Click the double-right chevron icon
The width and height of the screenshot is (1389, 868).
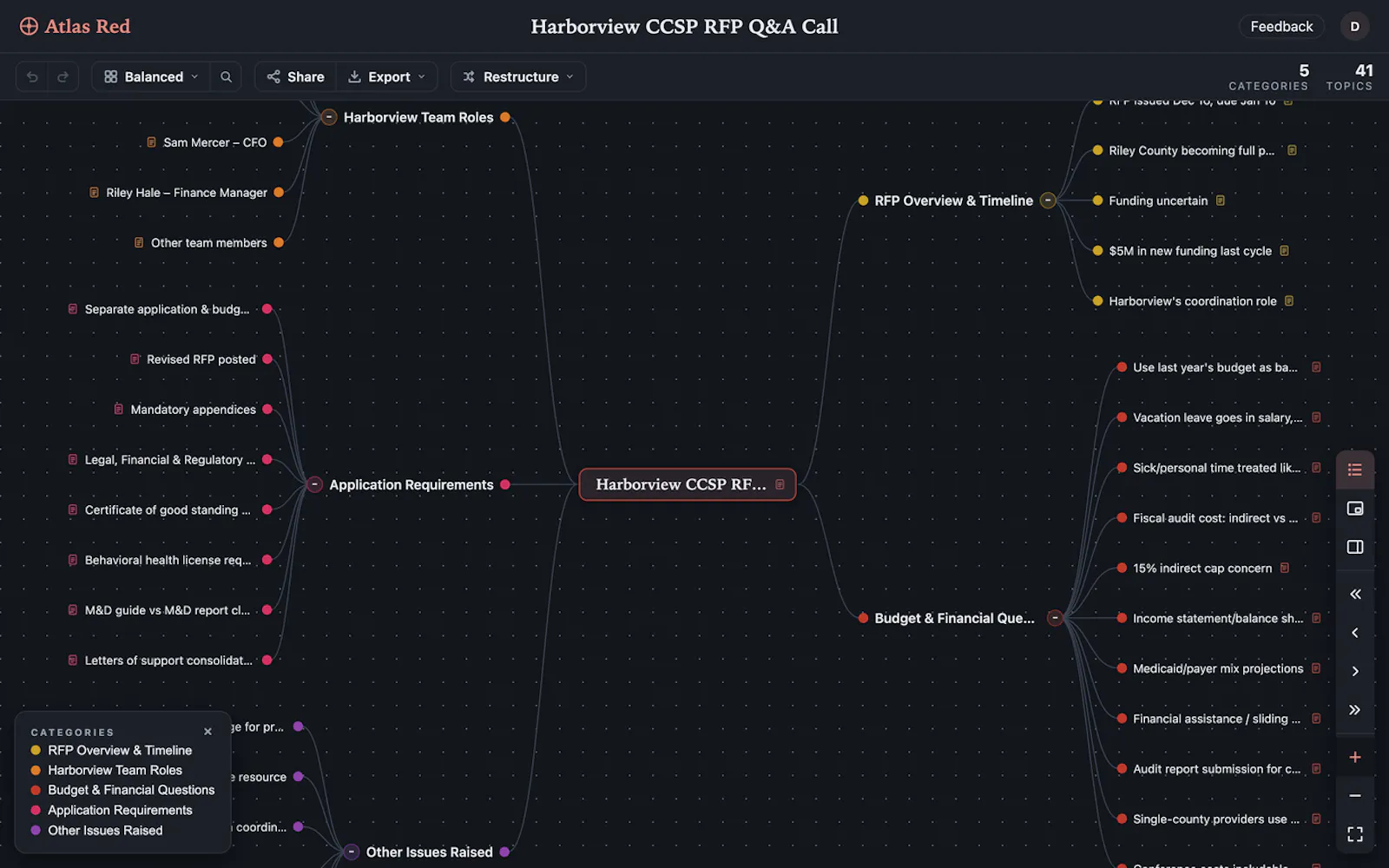(x=1354, y=709)
